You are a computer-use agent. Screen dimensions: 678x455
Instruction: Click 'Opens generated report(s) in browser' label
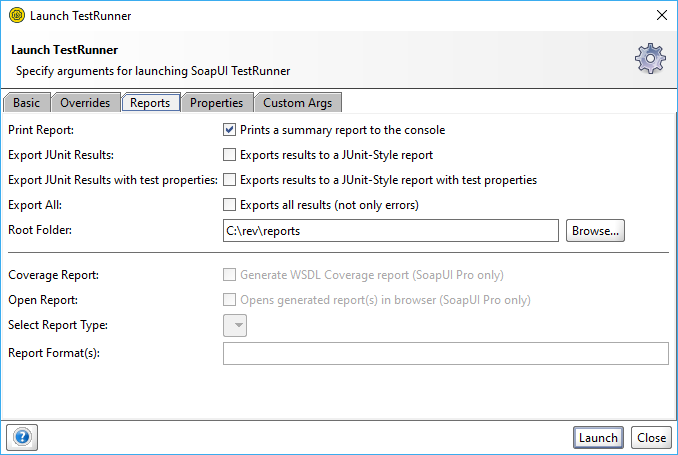385,300
